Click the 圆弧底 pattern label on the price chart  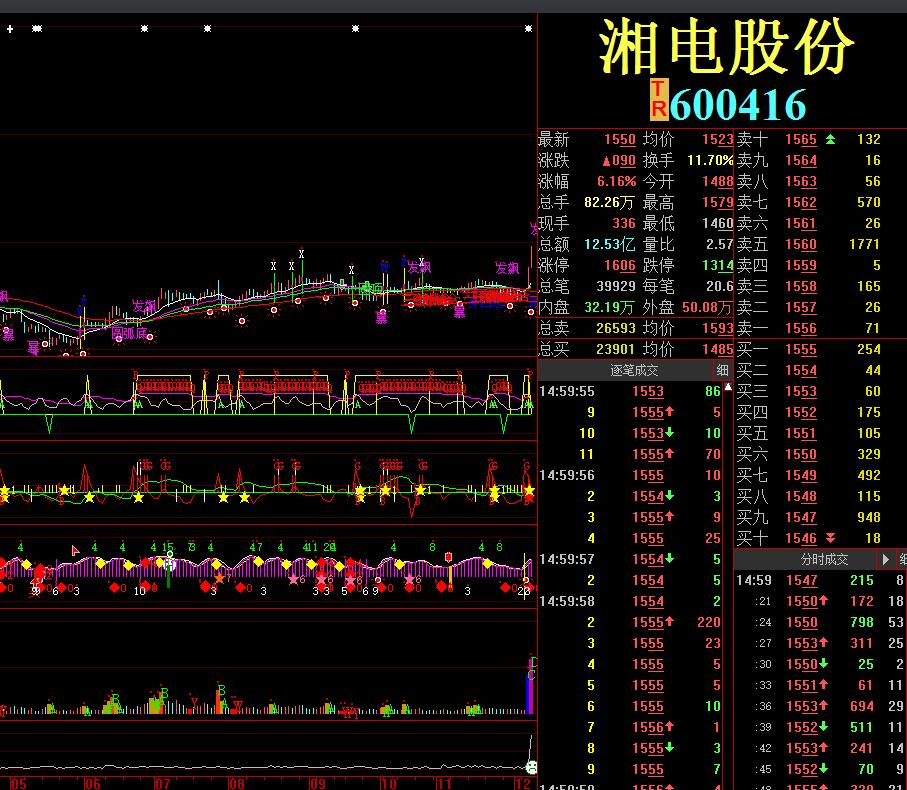[x=129, y=333]
